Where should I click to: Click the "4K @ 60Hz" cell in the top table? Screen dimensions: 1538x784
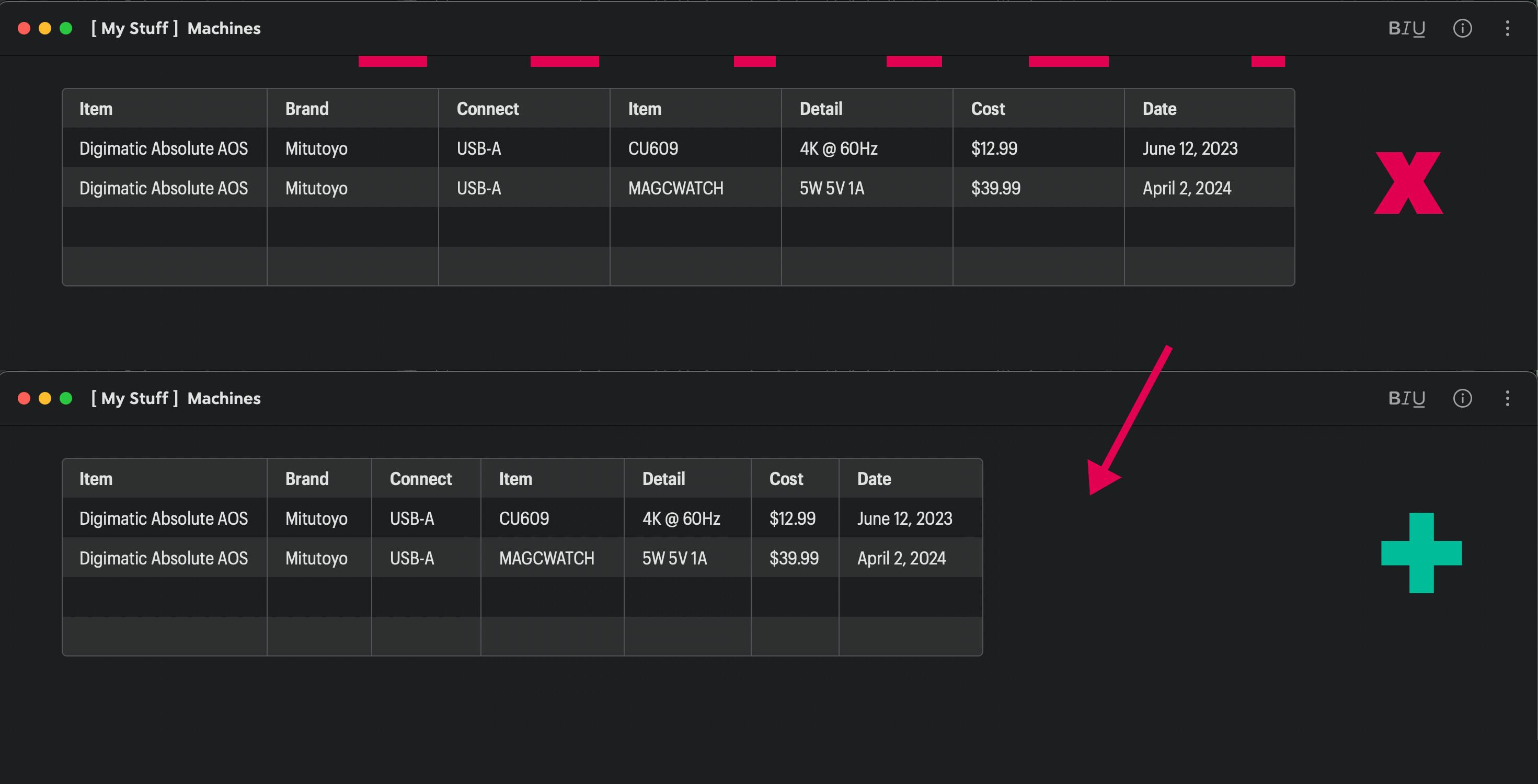click(867, 148)
